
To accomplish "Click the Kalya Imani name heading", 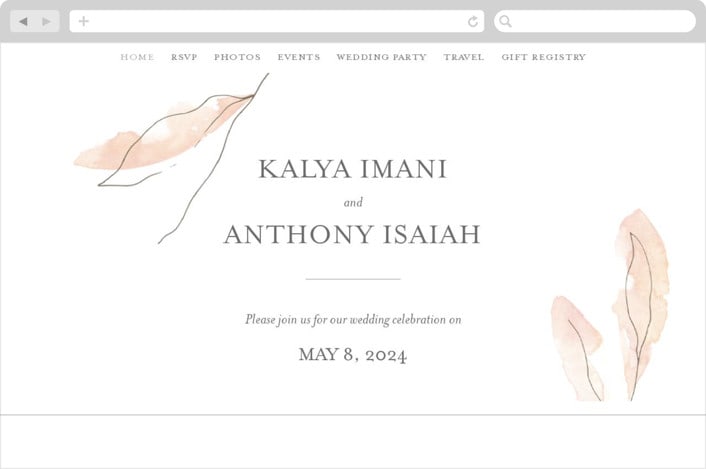I will click(353, 169).
